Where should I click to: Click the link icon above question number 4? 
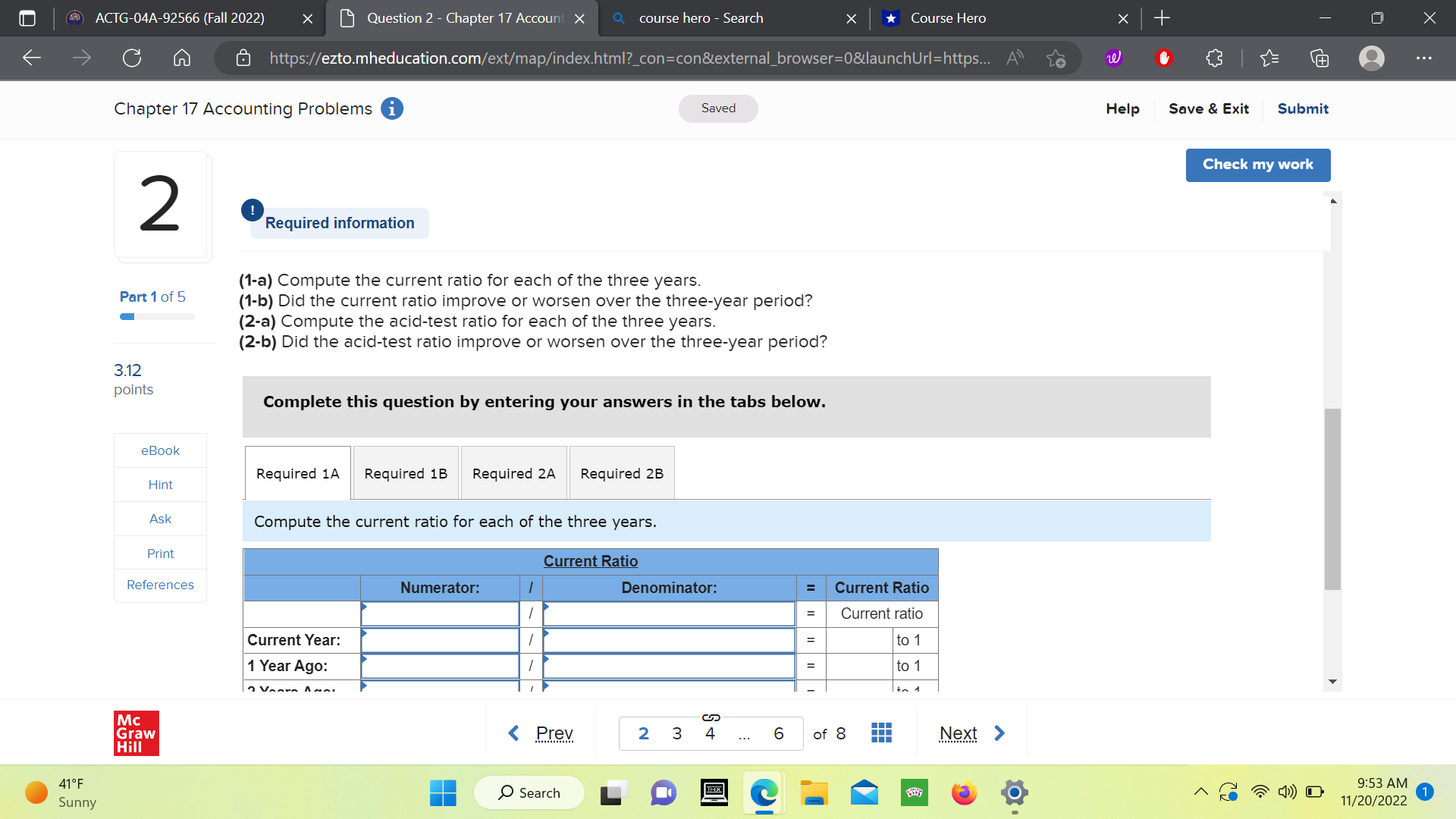tap(710, 716)
